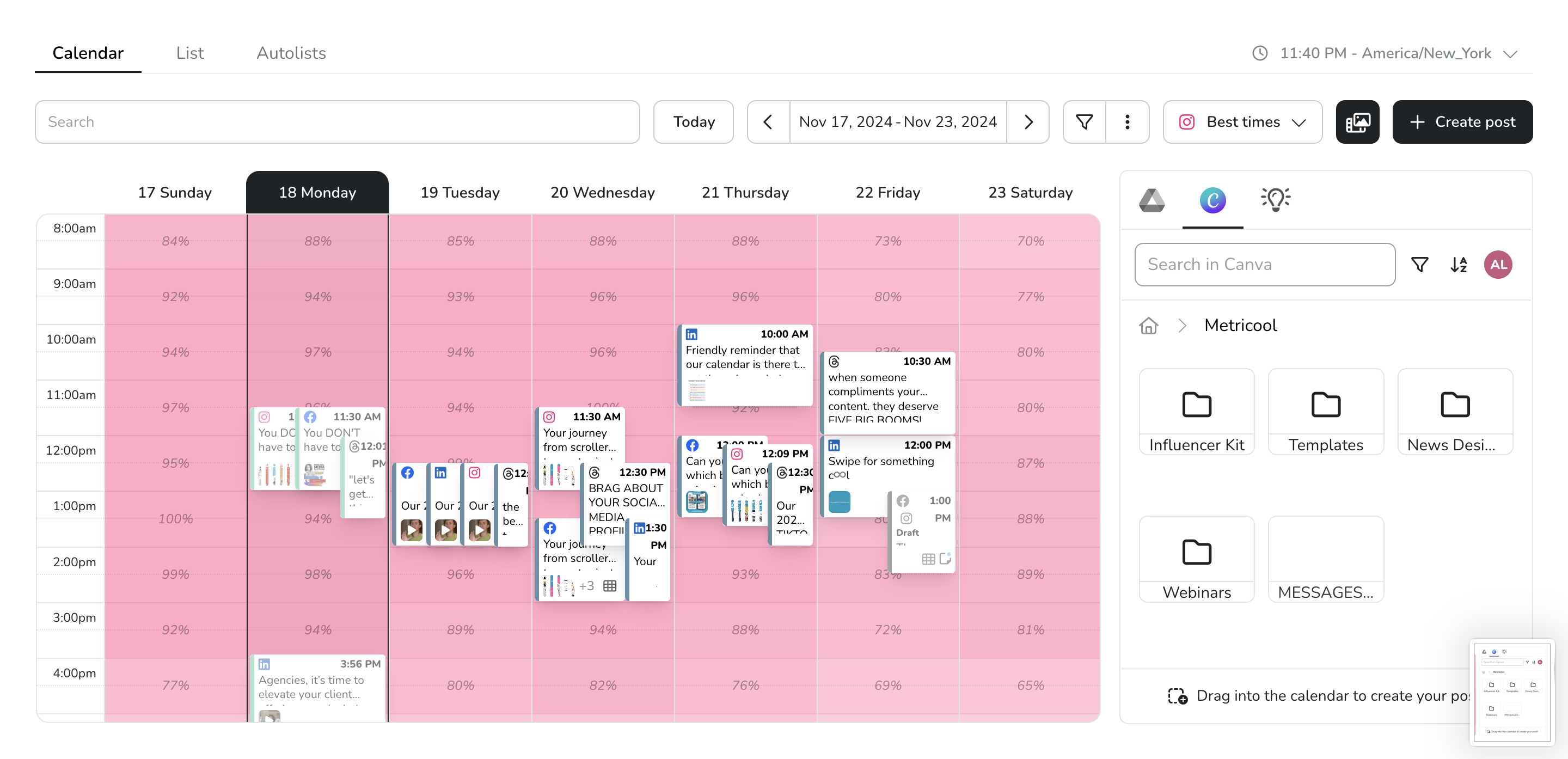Switch to the List tab

pyautogui.click(x=190, y=53)
